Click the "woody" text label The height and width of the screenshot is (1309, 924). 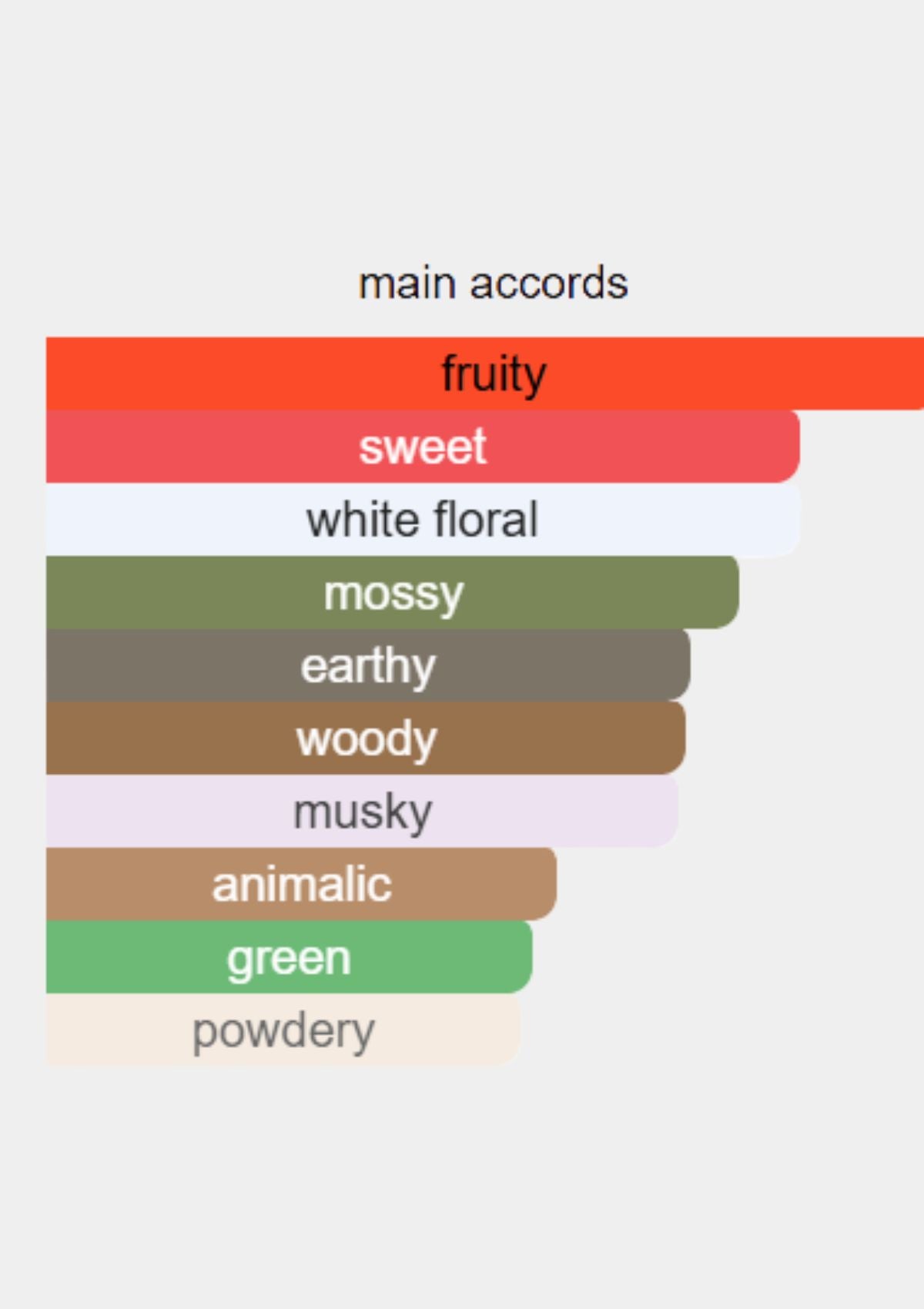(367, 738)
